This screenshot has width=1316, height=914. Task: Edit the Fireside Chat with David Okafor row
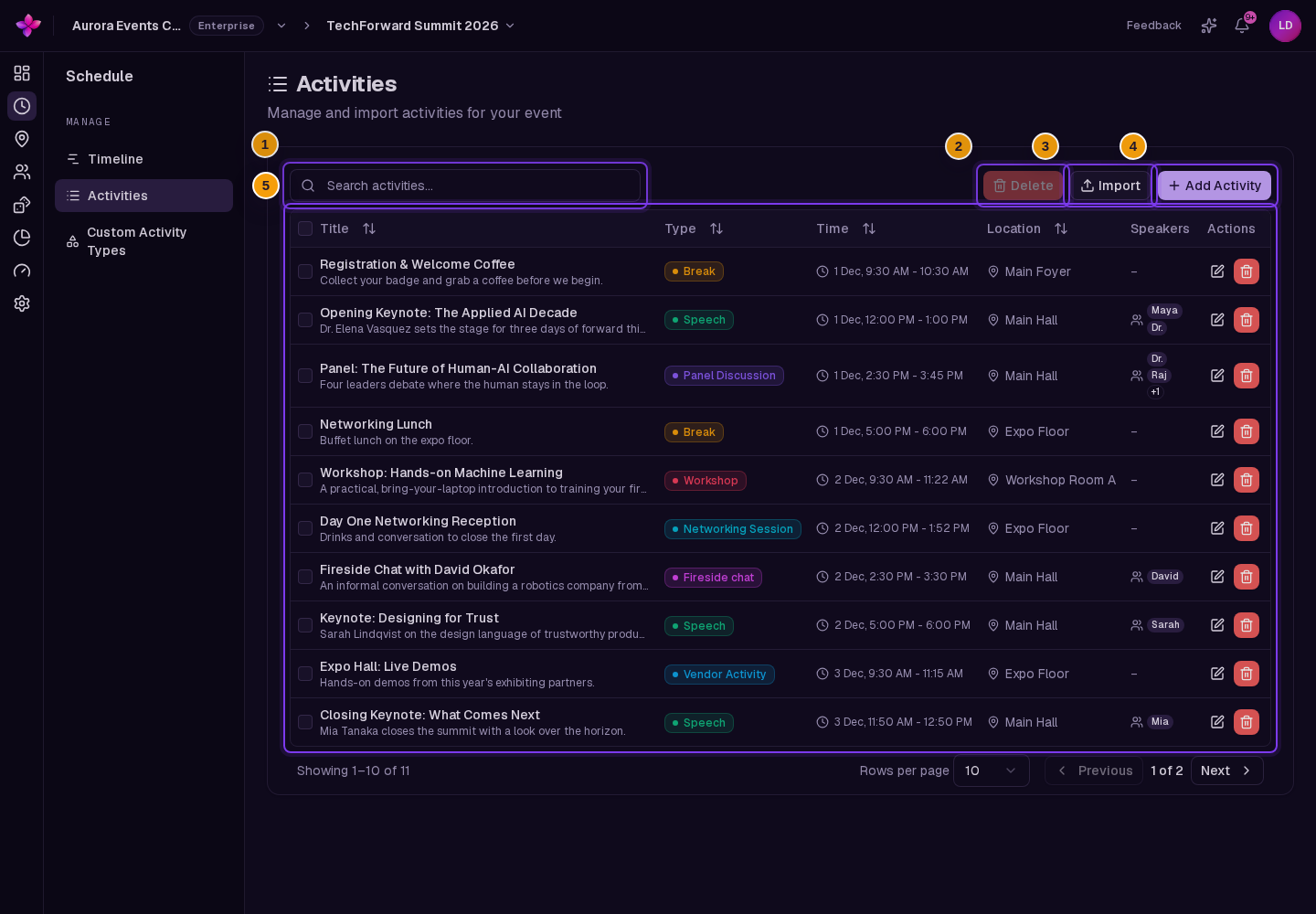point(1217,577)
